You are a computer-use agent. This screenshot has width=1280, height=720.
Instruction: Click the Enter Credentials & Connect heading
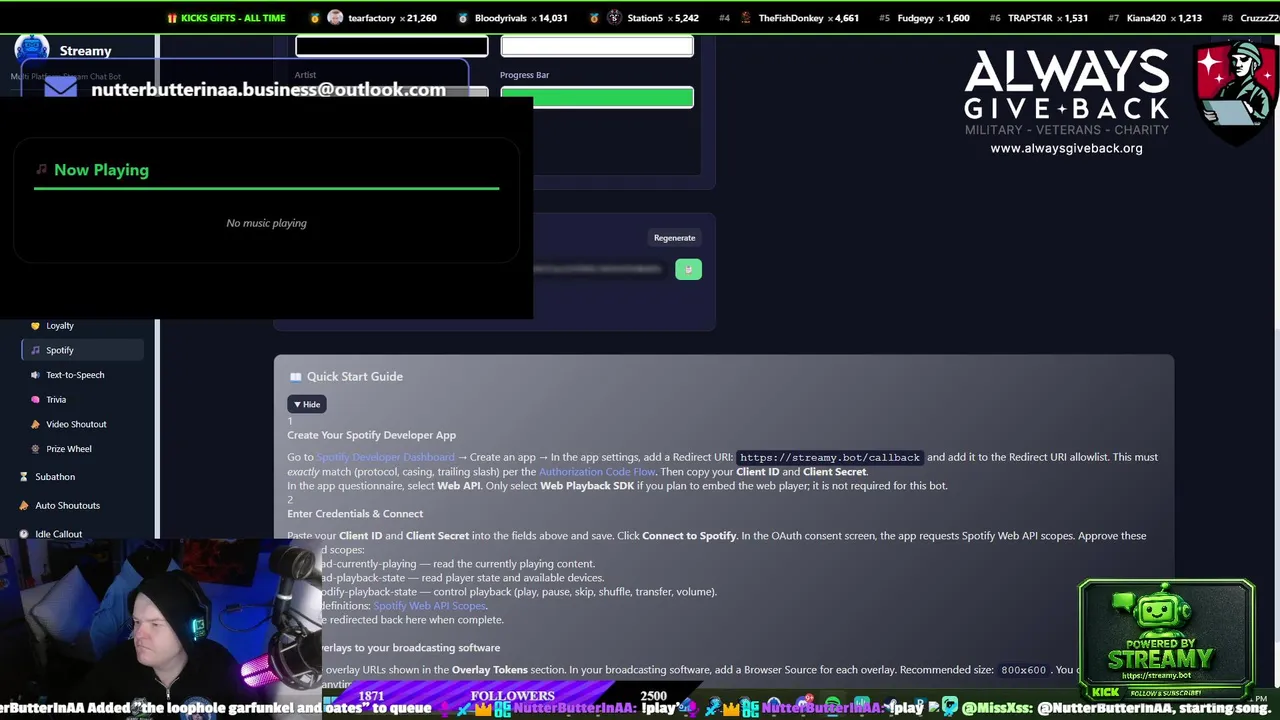coord(355,514)
